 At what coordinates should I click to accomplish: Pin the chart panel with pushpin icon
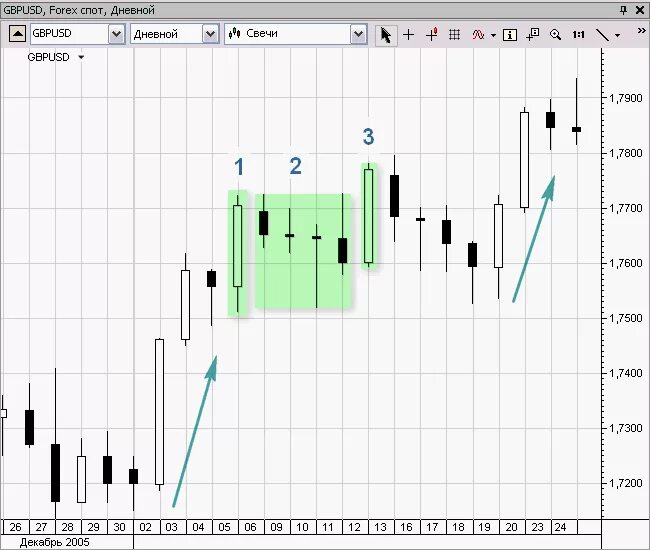click(623, 10)
